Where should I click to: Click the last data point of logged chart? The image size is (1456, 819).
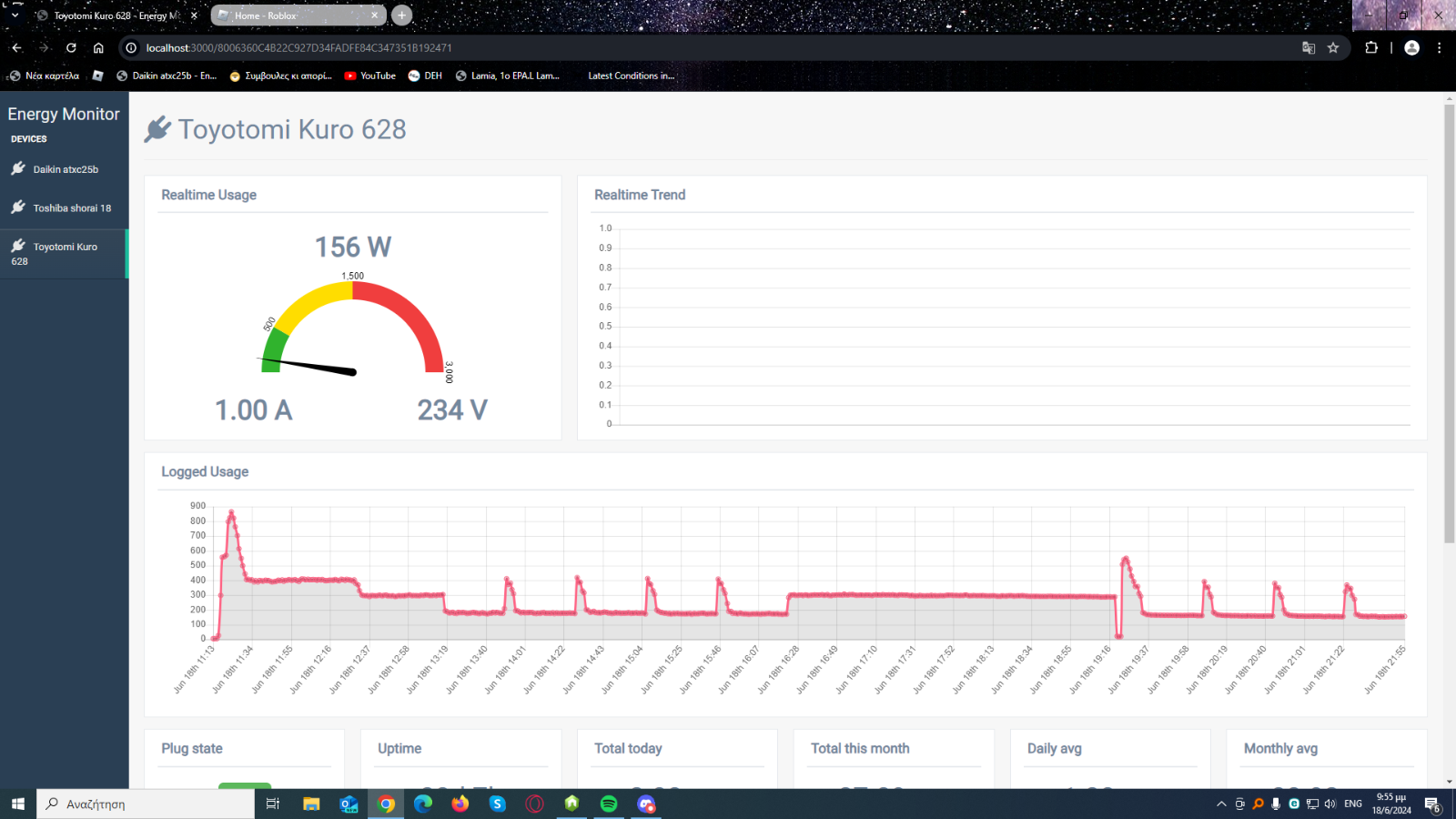tap(1404, 616)
